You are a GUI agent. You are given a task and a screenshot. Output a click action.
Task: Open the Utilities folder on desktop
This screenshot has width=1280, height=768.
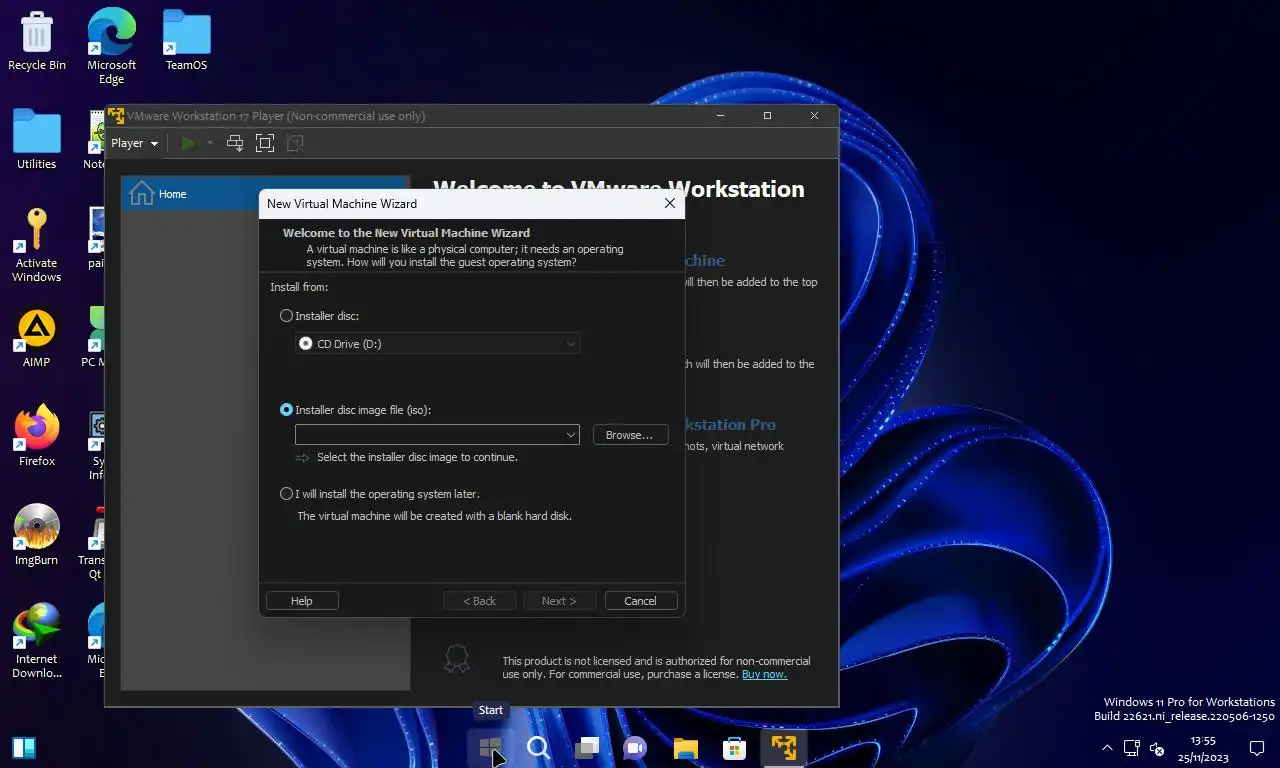pos(37,140)
